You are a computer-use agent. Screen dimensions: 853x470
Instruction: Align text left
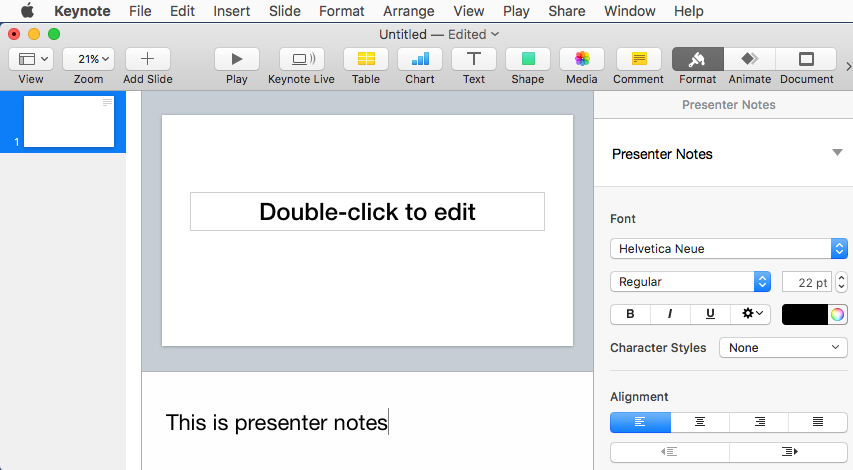pyautogui.click(x=640, y=422)
